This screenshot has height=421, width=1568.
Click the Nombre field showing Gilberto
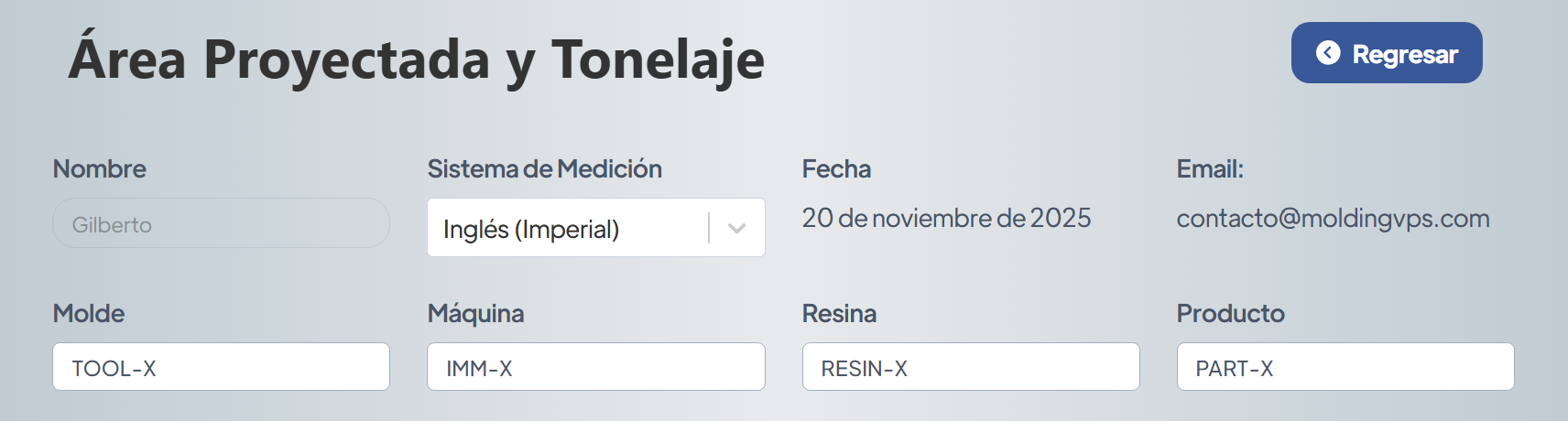221,223
